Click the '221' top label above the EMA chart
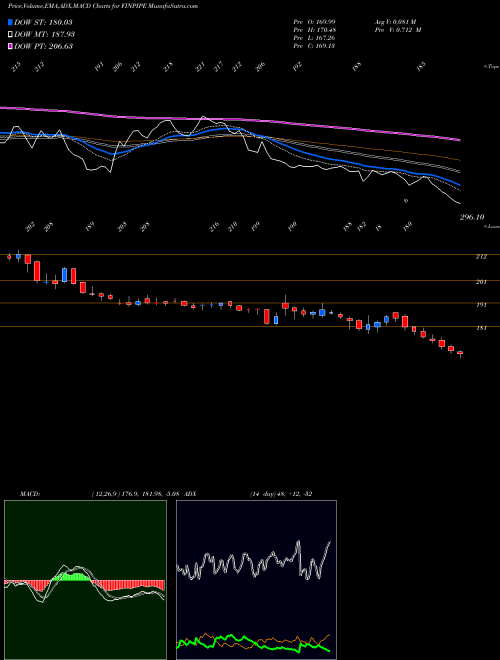The image size is (500, 660). click(200, 67)
